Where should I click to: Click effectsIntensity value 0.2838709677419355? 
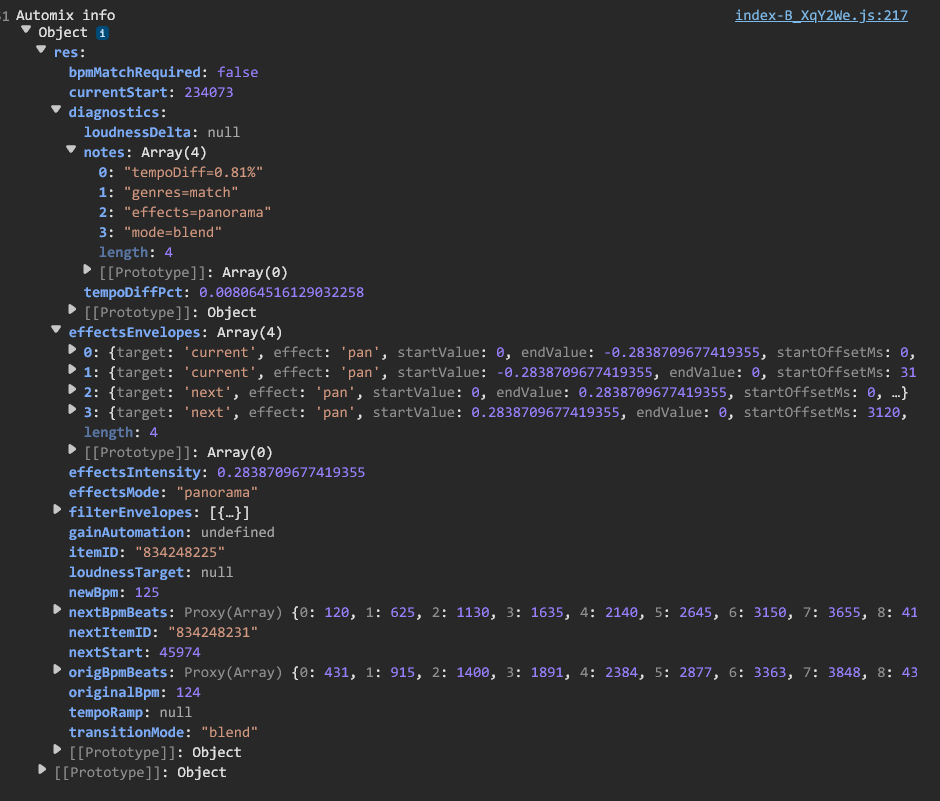click(x=291, y=472)
